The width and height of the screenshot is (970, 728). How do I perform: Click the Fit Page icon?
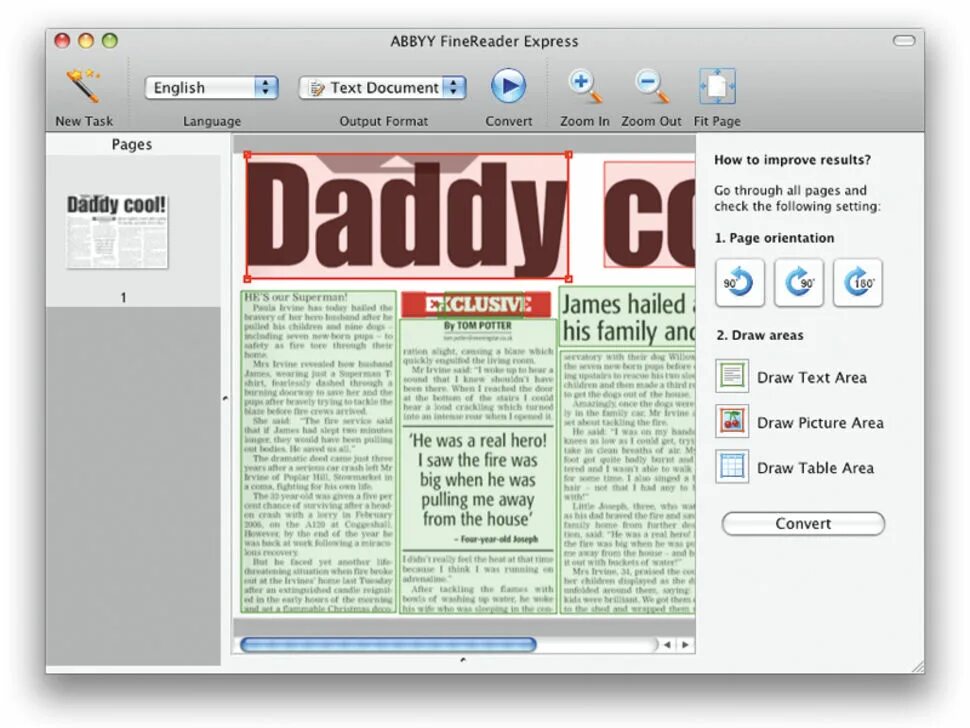[717, 86]
